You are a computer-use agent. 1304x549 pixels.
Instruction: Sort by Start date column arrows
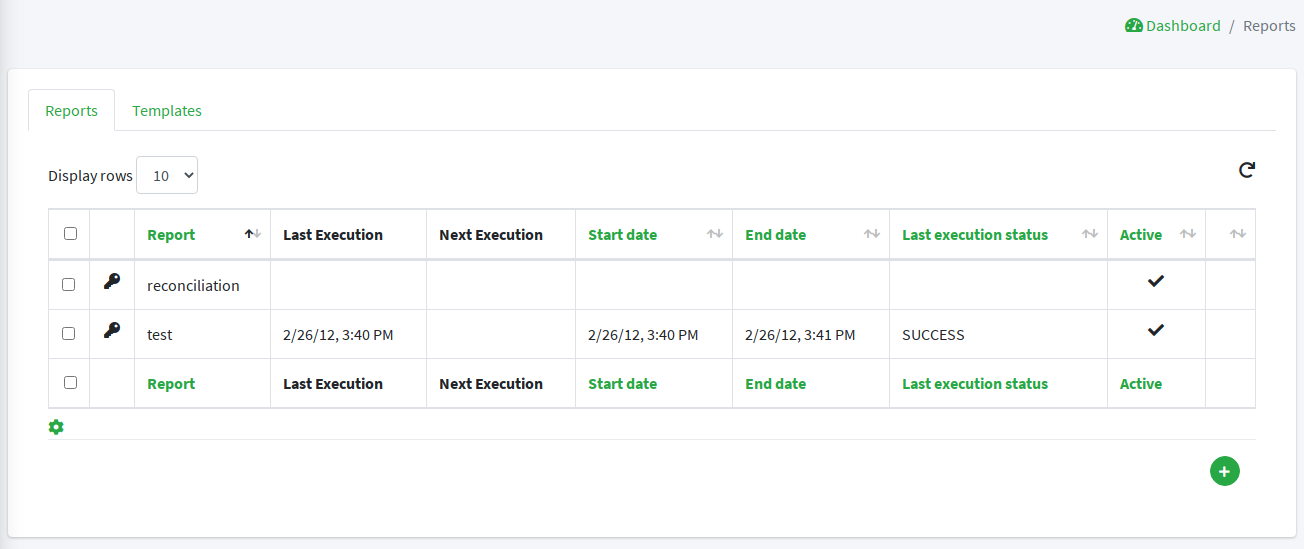pos(714,234)
